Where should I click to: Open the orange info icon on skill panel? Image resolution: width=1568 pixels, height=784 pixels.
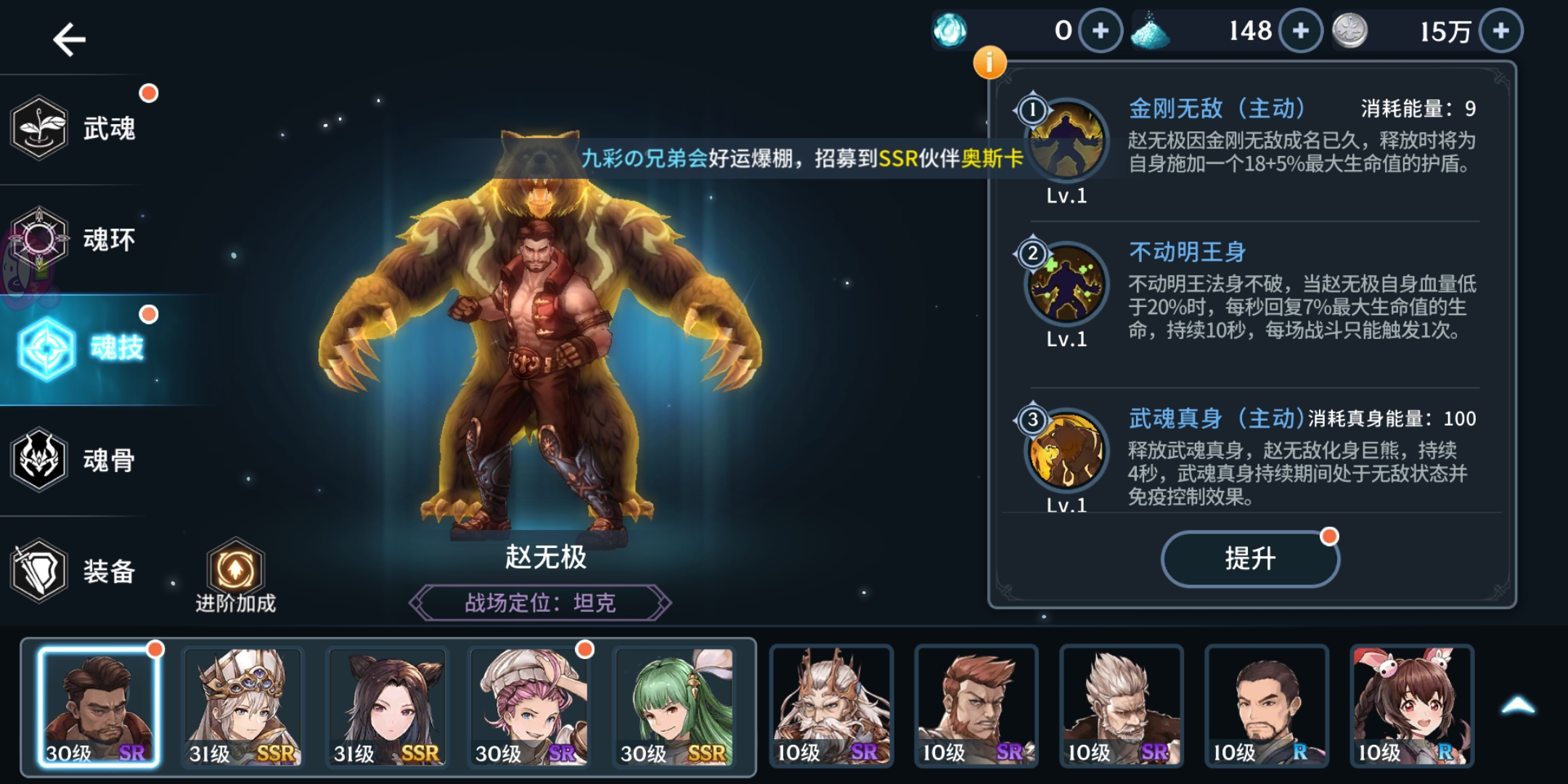pos(989,62)
